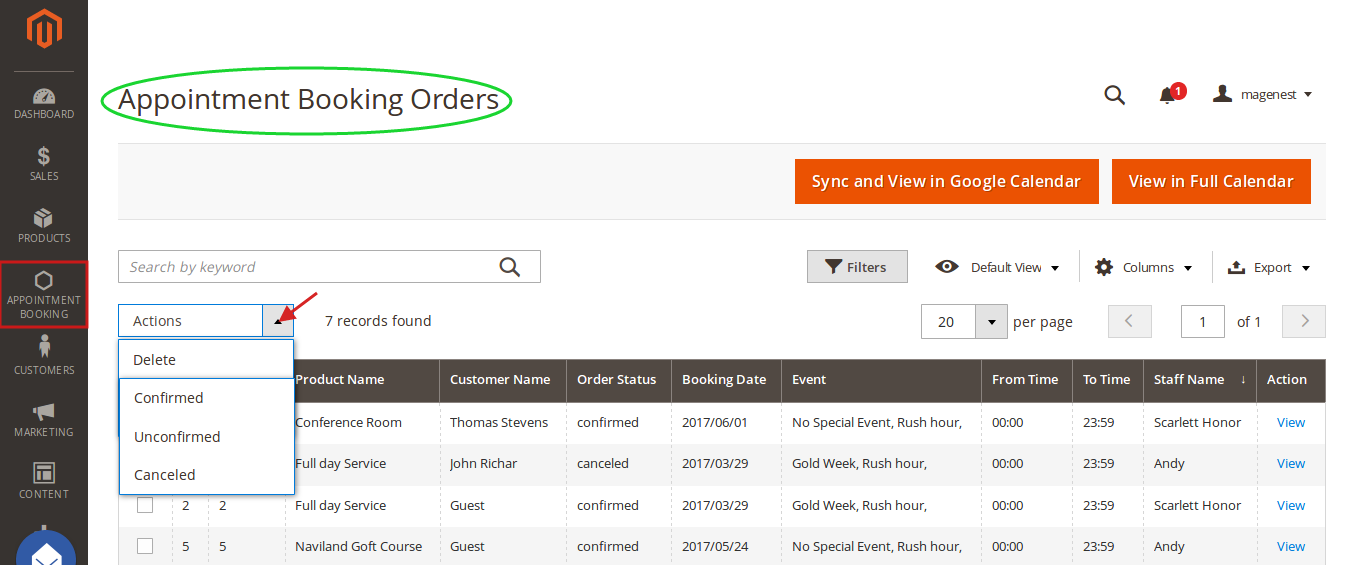Viewport: 1356px width, 565px height.
Task: Click the Magento logo icon
Action: (44, 30)
